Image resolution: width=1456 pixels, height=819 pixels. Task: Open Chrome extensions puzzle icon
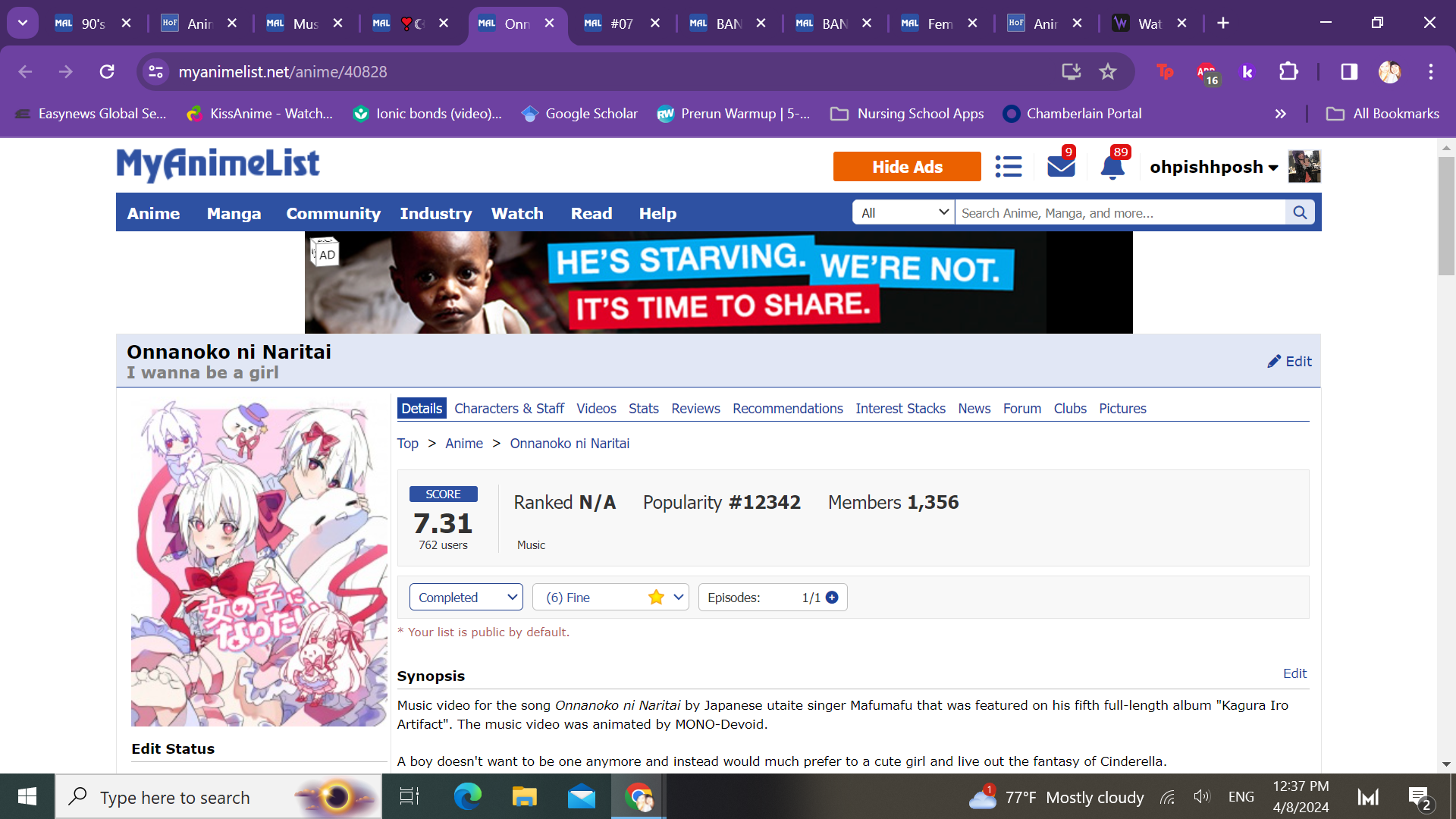tap(1288, 72)
